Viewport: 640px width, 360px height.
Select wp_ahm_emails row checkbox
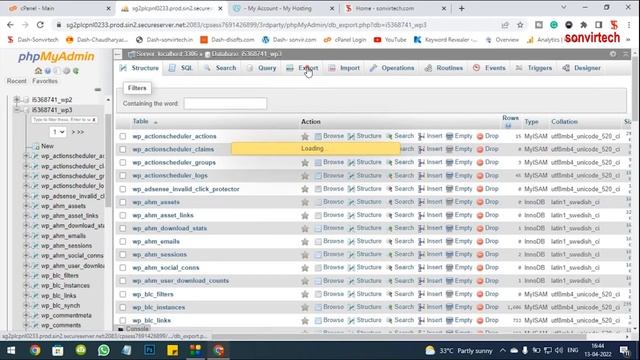[123, 242]
